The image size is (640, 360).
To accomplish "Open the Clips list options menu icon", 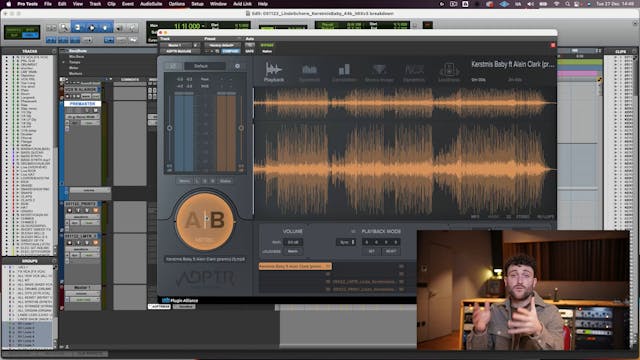I will tap(635, 51).
